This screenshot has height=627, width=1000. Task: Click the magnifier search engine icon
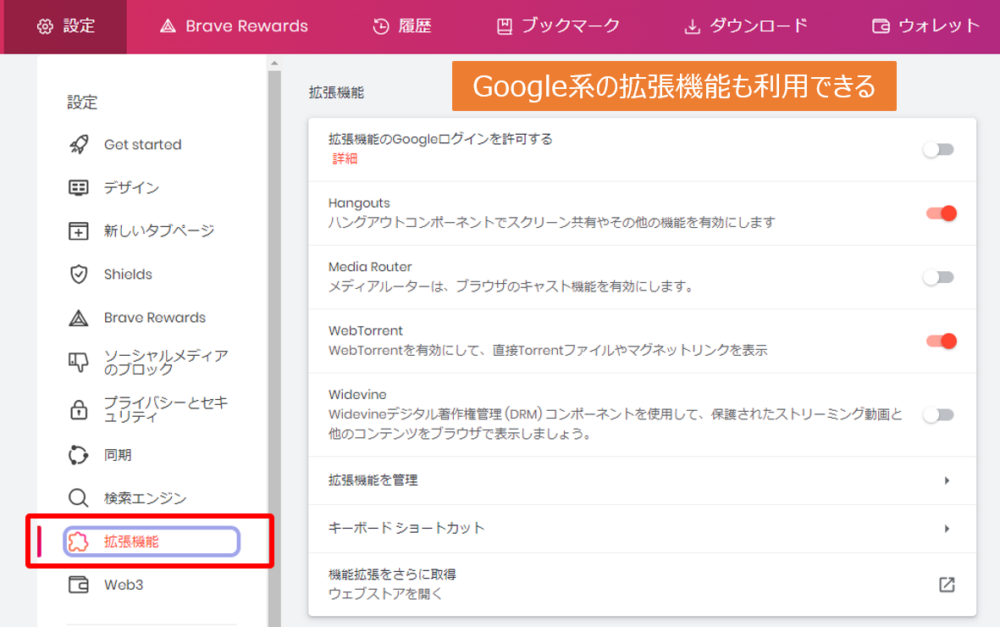click(x=78, y=498)
